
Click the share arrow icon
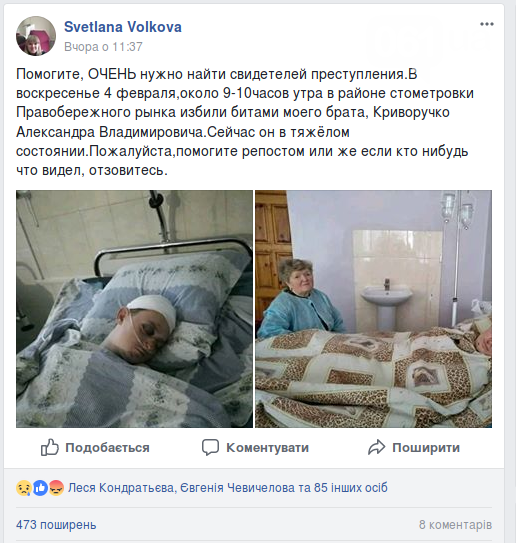[376, 447]
